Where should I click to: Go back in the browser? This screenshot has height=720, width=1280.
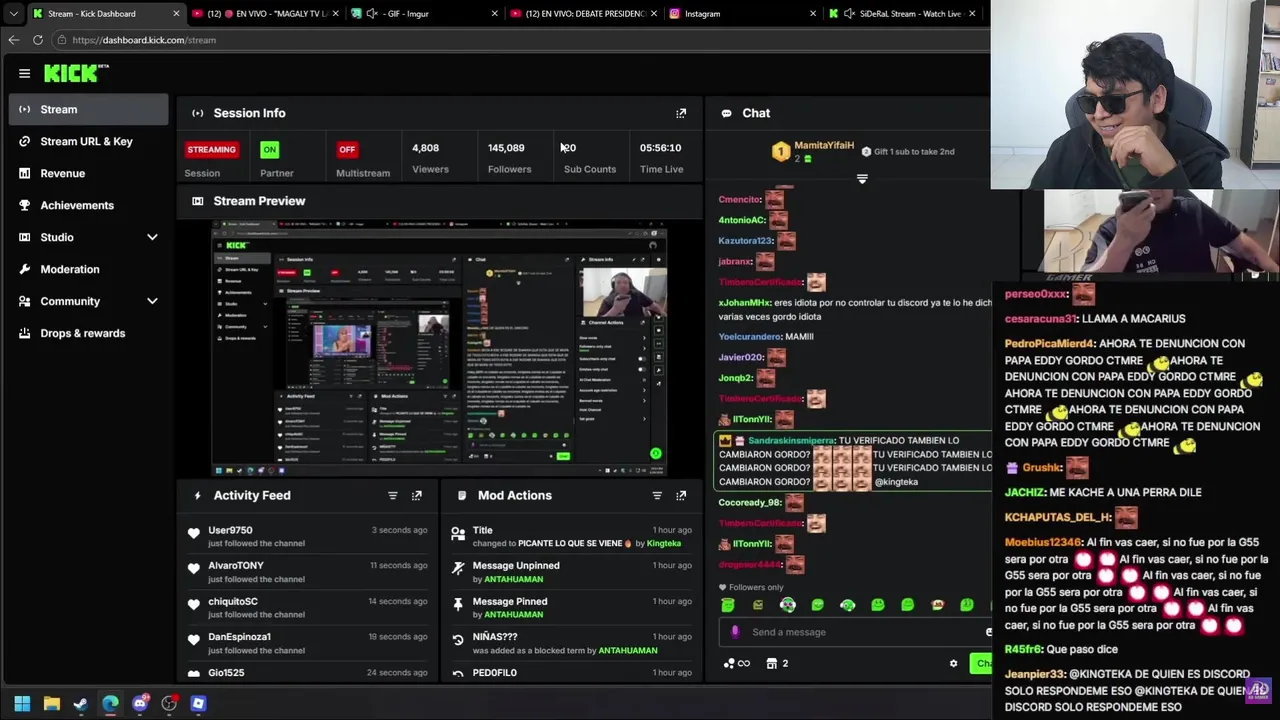coord(13,40)
